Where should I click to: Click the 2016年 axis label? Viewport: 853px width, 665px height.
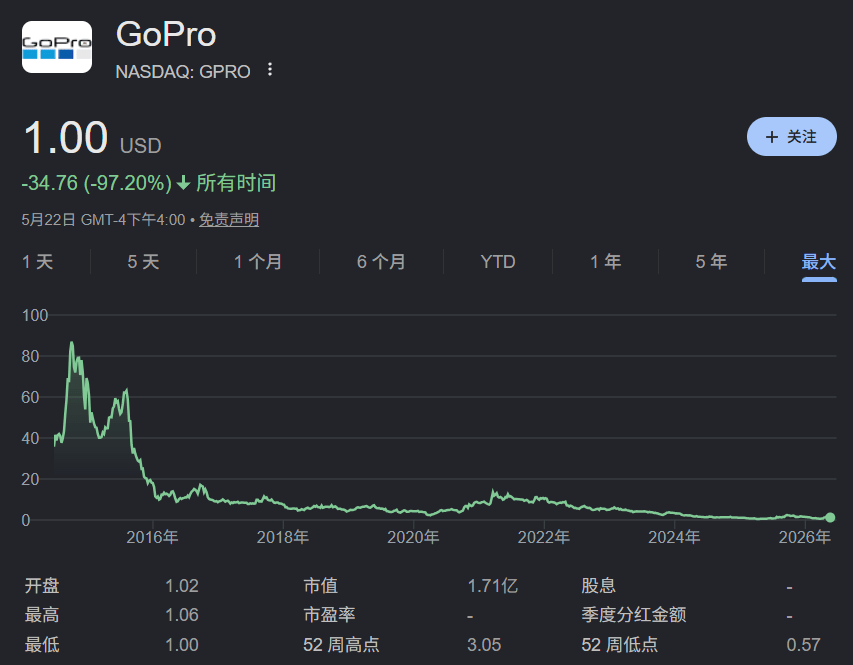(x=152, y=537)
